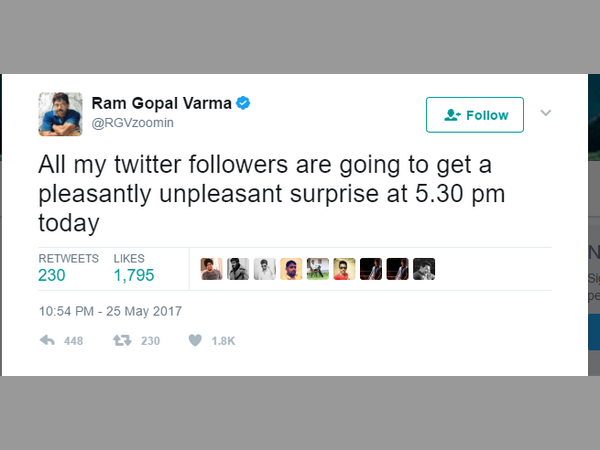Expand the tweet options chevron menu
Screen dimensions: 600x450
tap(546, 113)
